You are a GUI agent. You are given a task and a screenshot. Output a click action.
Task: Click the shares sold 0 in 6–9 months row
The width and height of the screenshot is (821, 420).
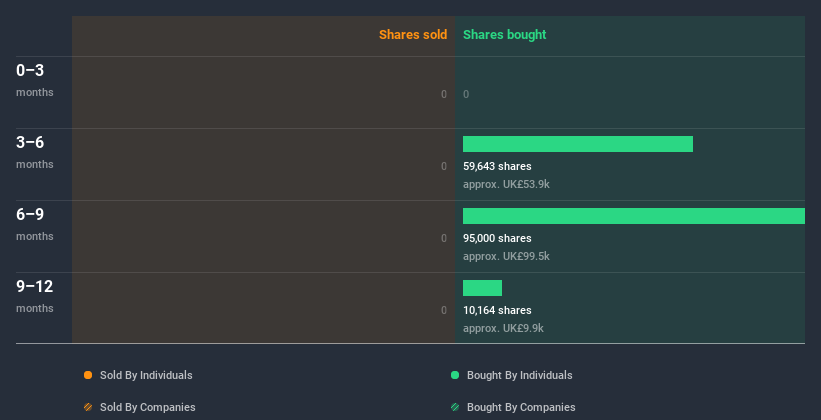pyautogui.click(x=444, y=238)
